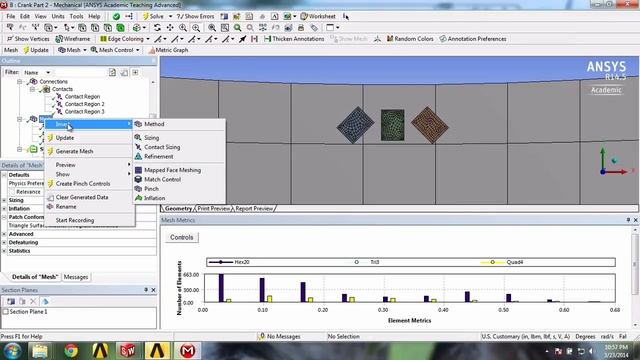This screenshot has height=360, width=640.
Task: Click the orange meshed face in viewport
Action: pos(430,125)
